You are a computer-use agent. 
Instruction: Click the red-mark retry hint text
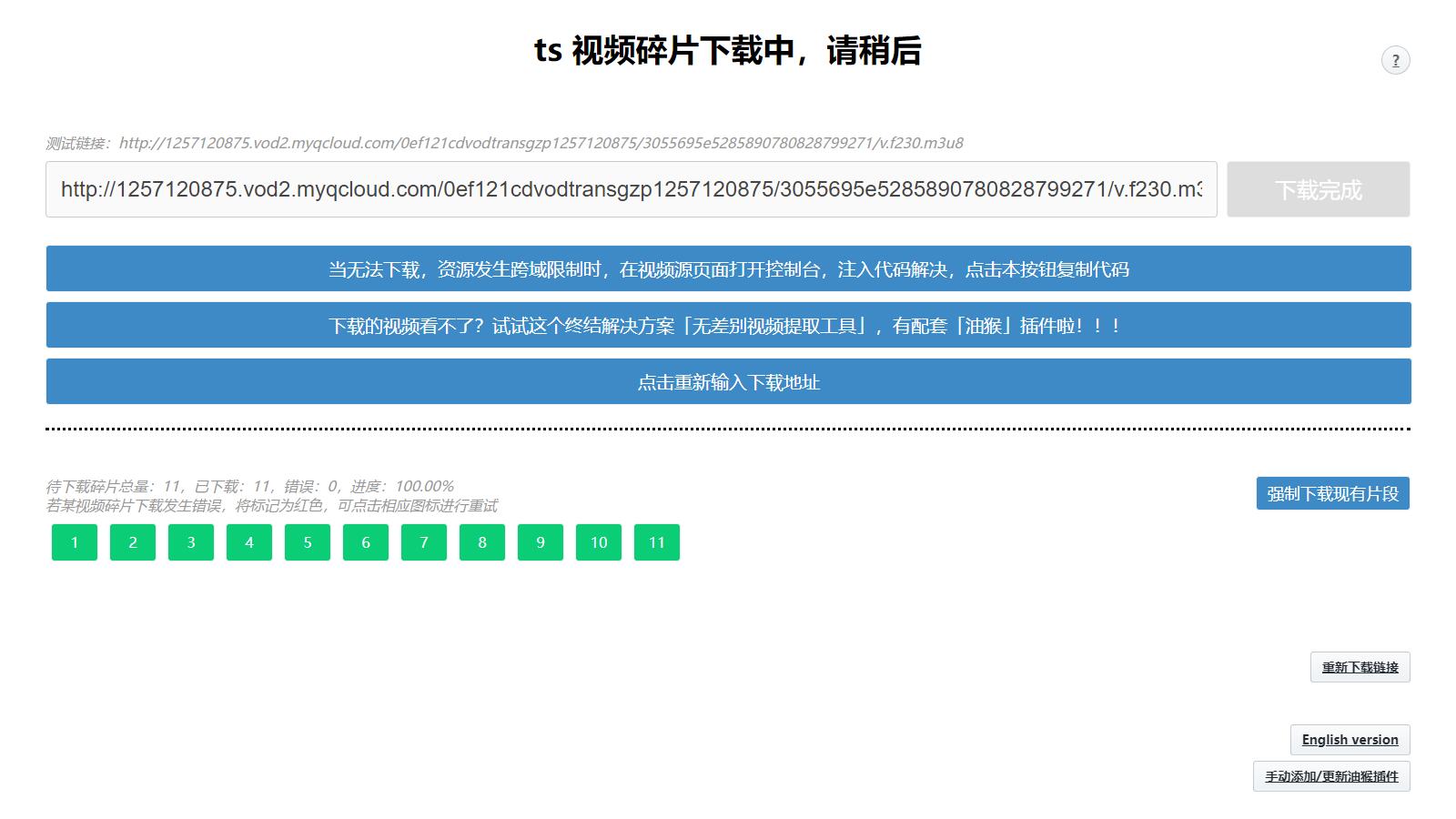pyautogui.click(x=272, y=505)
